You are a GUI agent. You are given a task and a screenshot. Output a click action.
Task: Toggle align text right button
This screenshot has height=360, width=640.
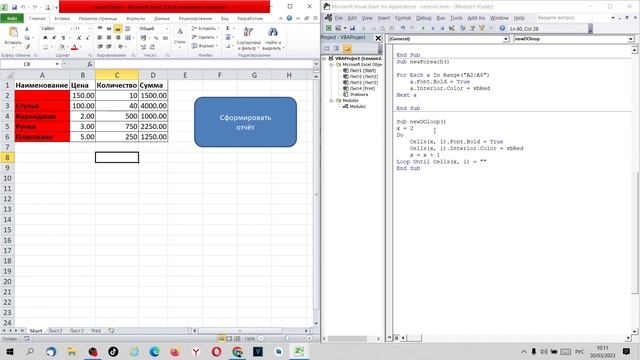click(x=118, y=38)
